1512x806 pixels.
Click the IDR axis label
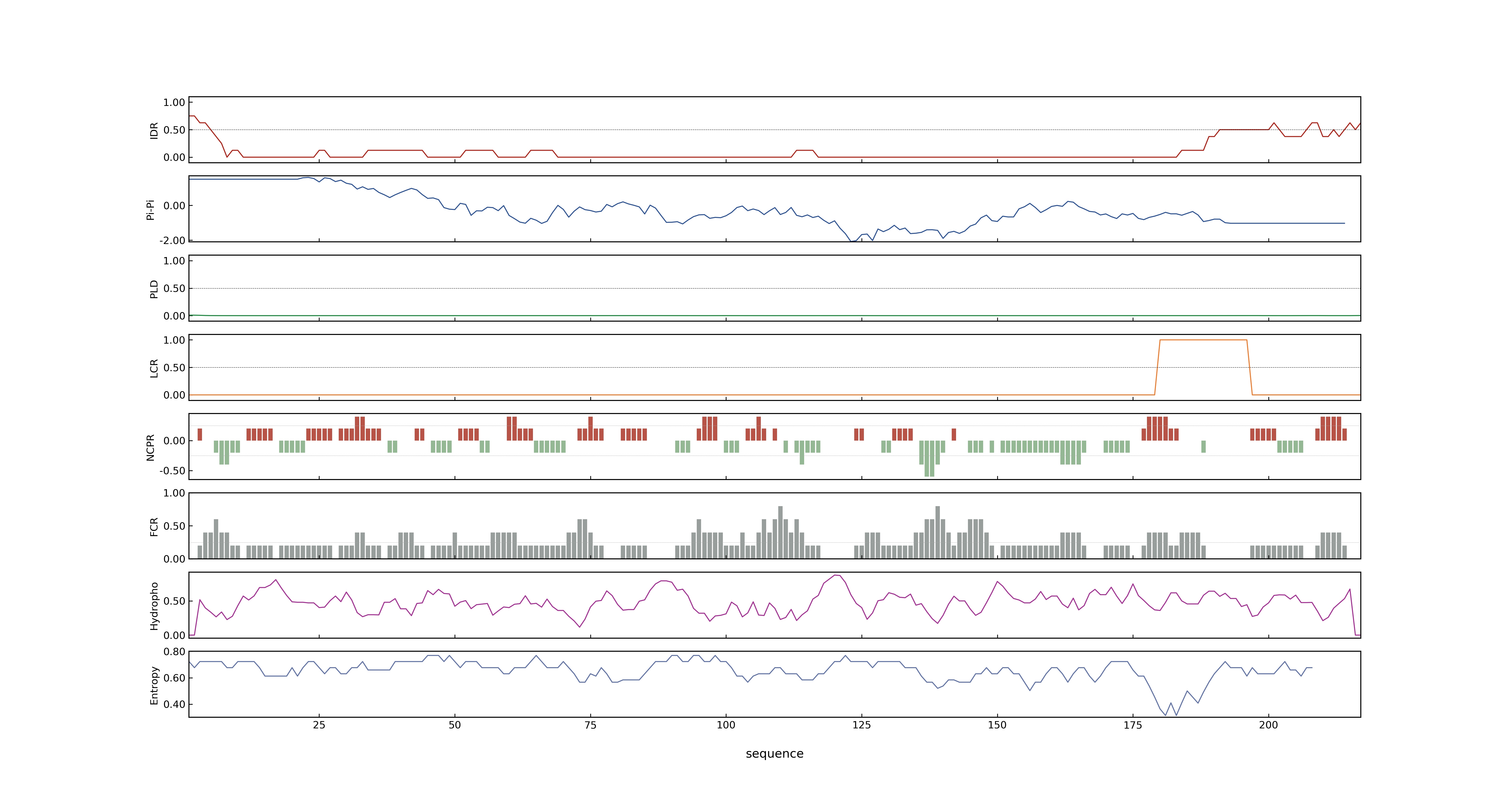tap(154, 130)
